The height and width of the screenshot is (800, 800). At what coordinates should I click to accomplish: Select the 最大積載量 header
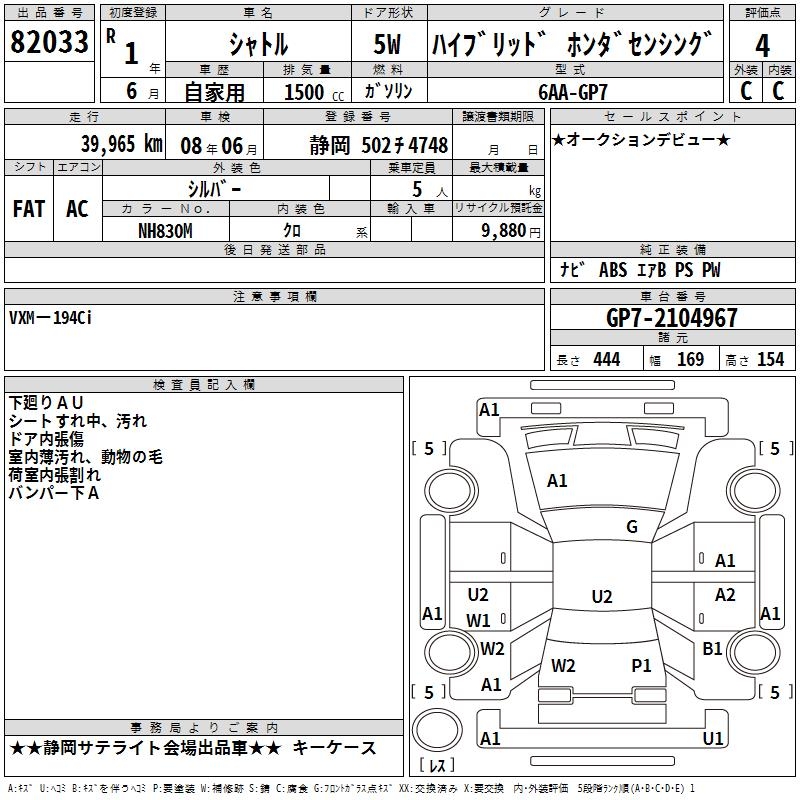[x=498, y=167]
